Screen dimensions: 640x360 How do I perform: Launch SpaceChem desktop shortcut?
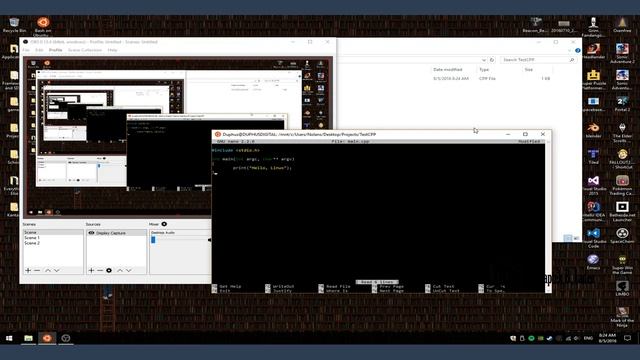point(622,236)
